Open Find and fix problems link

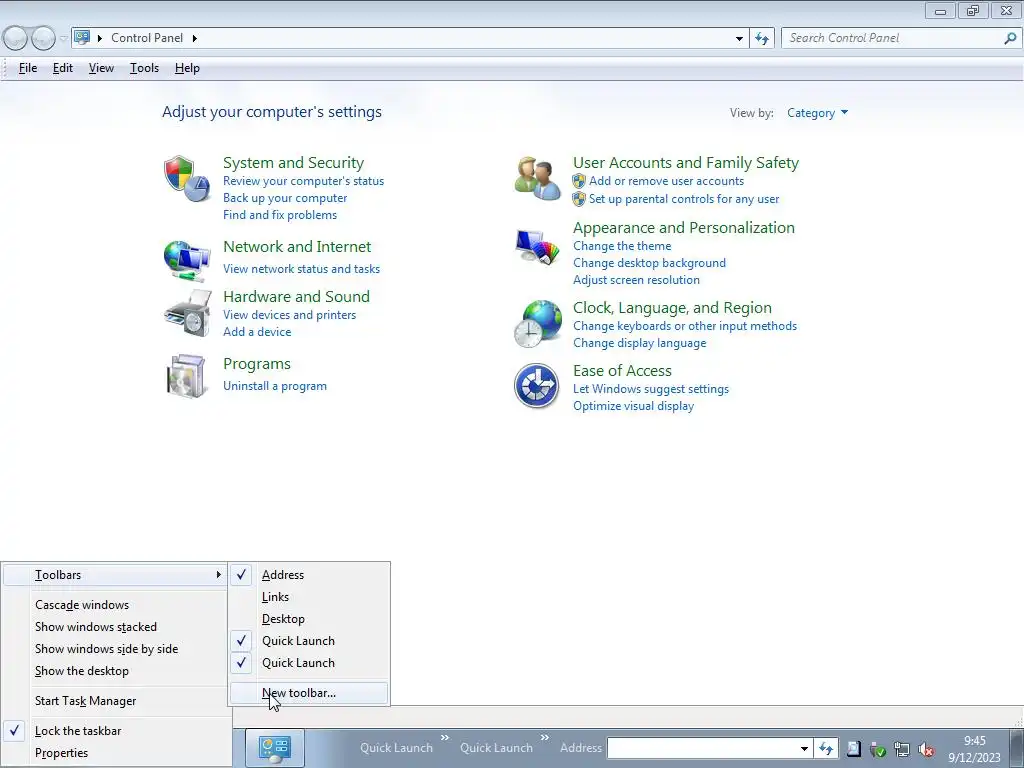(280, 215)
